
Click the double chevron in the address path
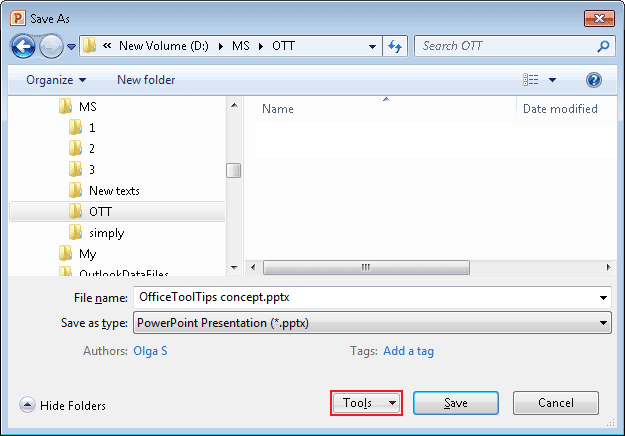pos(107,46)
